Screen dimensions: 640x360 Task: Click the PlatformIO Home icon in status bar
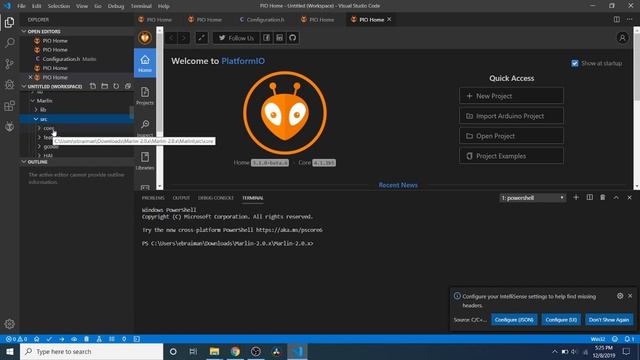click(37, 339)
